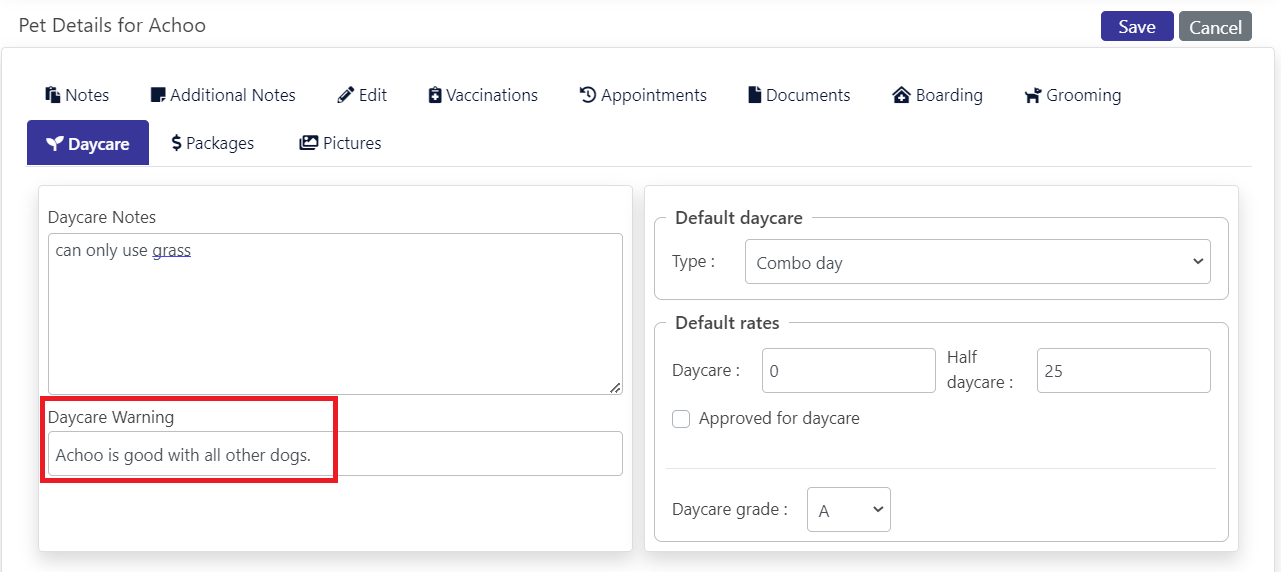Image resolution: width=1281 pixels, height=572 pixels.
Task: Expand the Daycare grade dropdown
Action: click(x=849, y=510)
